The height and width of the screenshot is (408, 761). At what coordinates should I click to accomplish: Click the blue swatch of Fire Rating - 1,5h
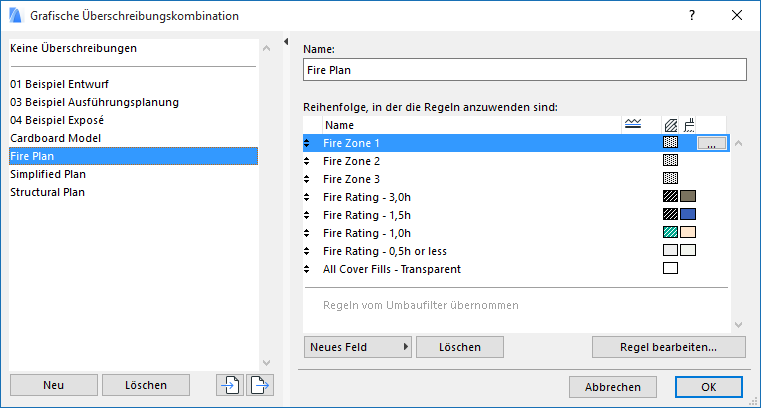pos(688,215)
